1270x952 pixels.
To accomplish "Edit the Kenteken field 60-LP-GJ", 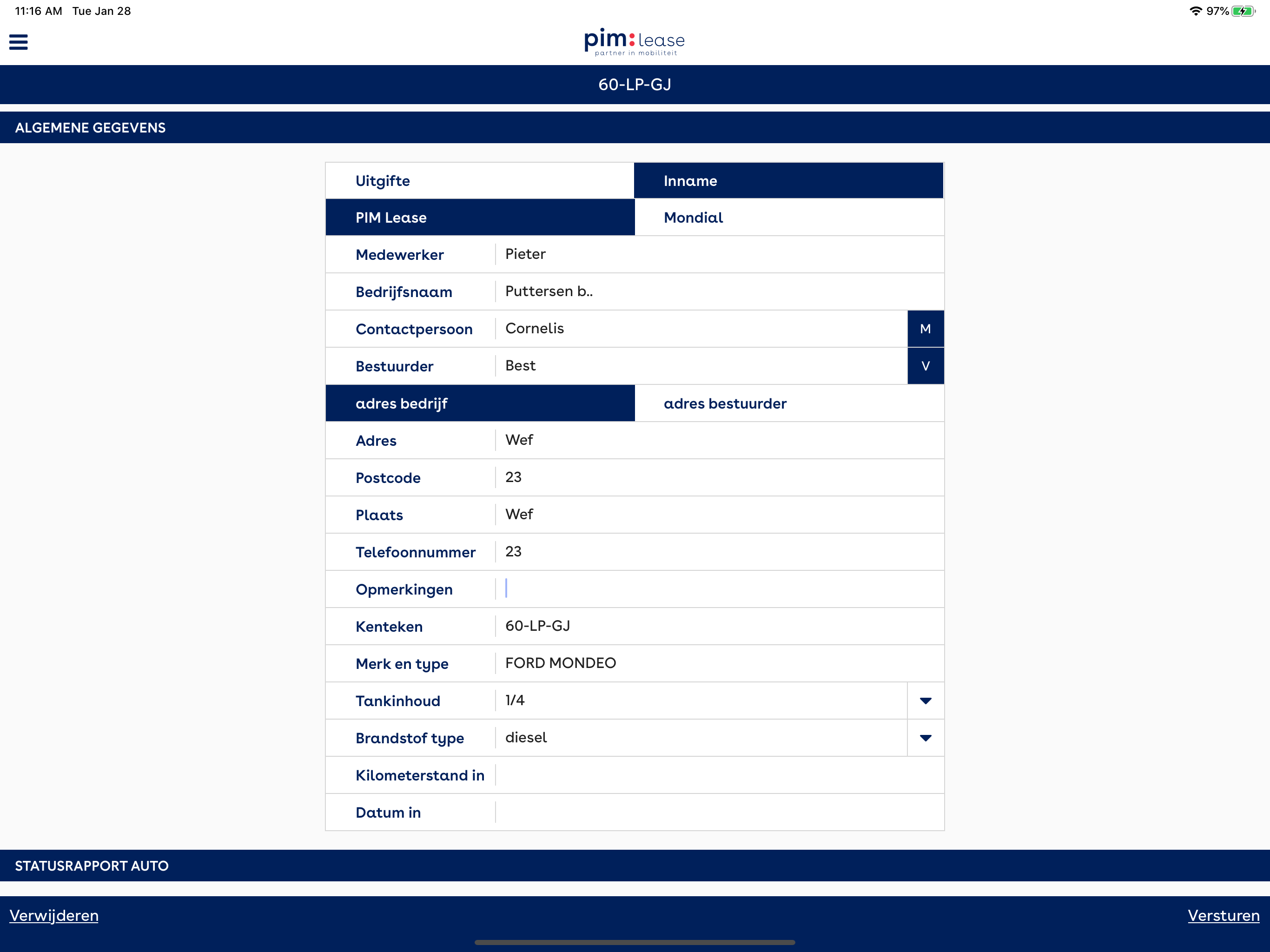I will point(720,627).
